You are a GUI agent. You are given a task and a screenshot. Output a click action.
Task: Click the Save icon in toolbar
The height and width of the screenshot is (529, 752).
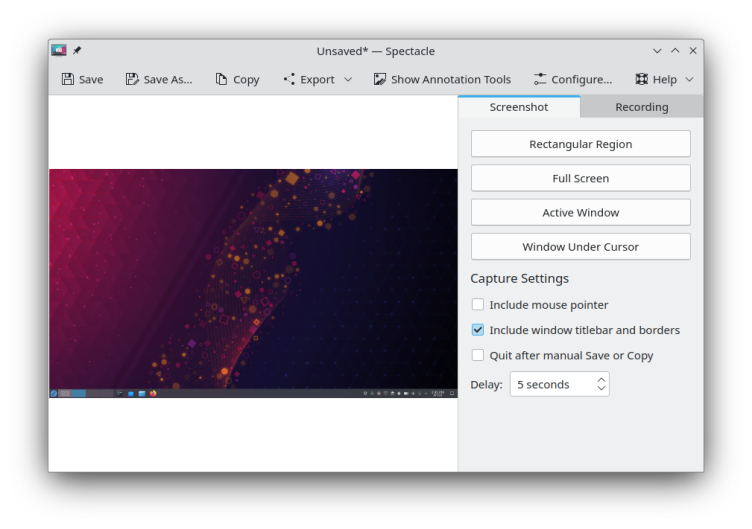(x=68, y=79)
